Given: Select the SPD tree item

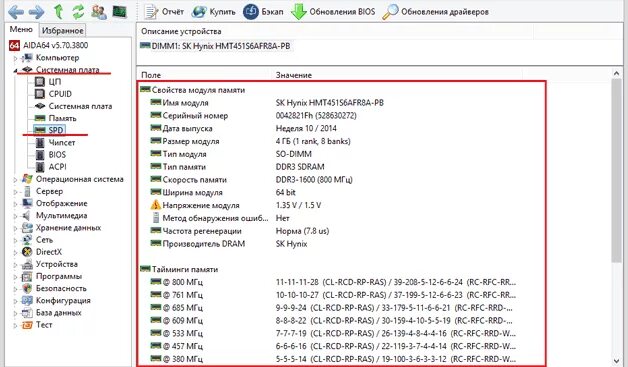Looking at the screenshot, I should [x=49, y=130].
